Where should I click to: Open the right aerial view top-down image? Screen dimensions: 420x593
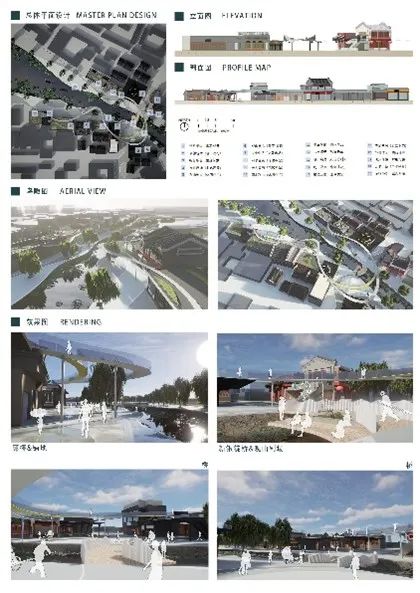click(315, 254)
